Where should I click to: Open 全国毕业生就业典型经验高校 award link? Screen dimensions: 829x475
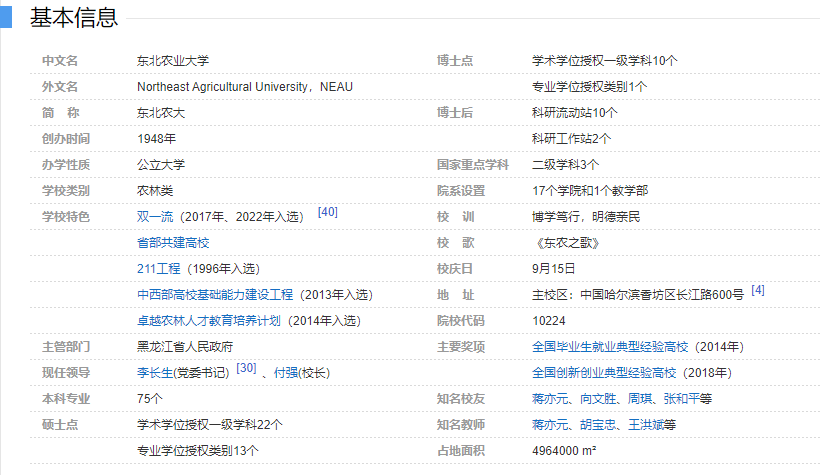coord(610,347)
